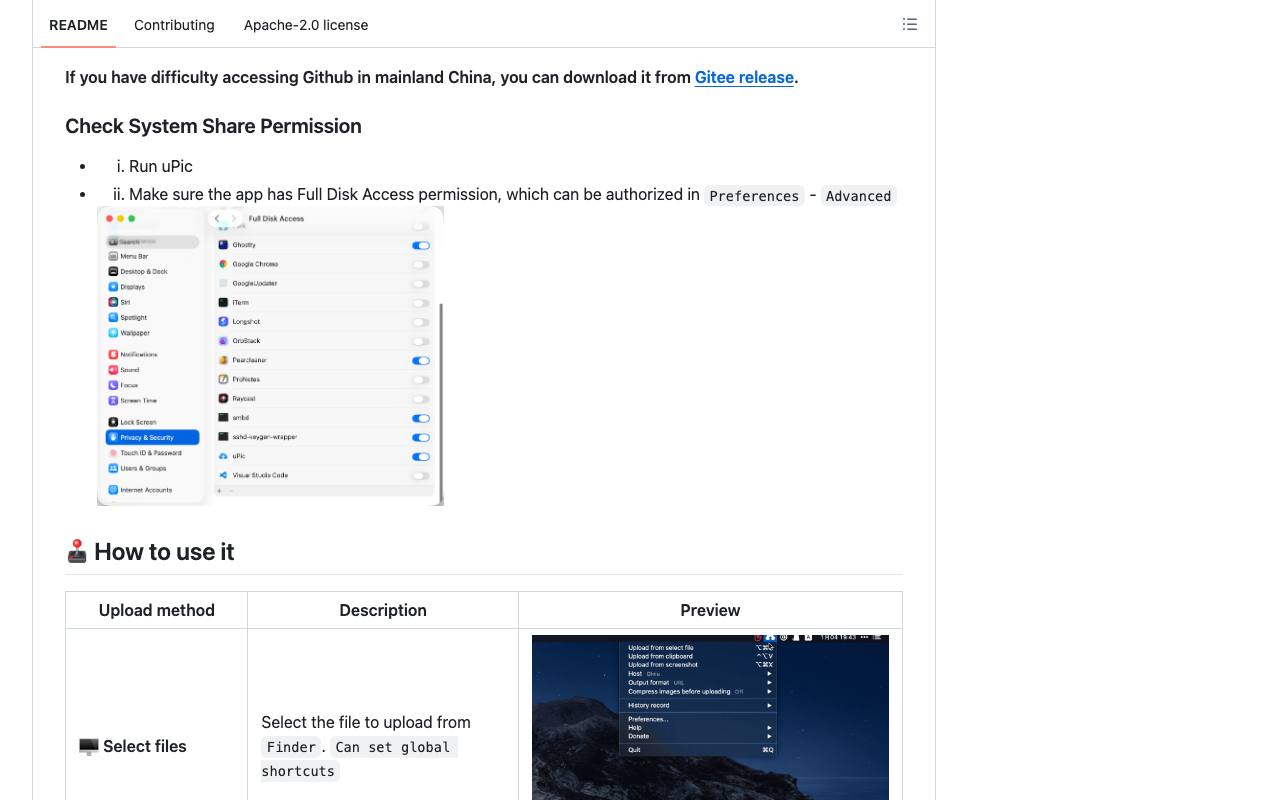Image resolution: width=1280 pixels, height=800 pixels.
Task: Turn on the iTerm access toggle
Action: point(421,303)
